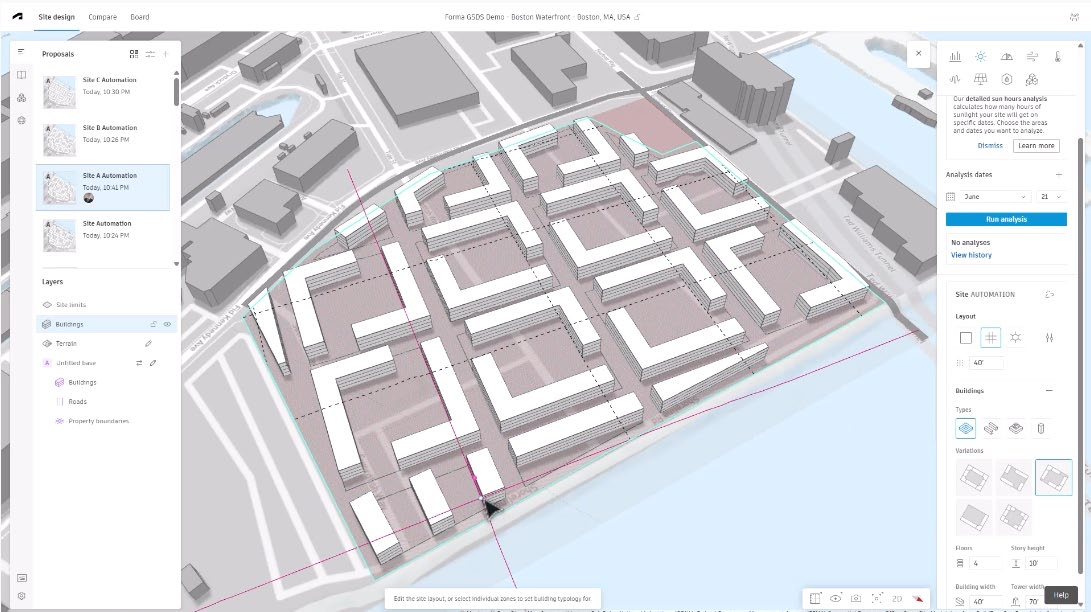This screenshot has width=1091, height=612.
Task: Choose the selected third variation thumbnail
Action: pos(1053,477)
